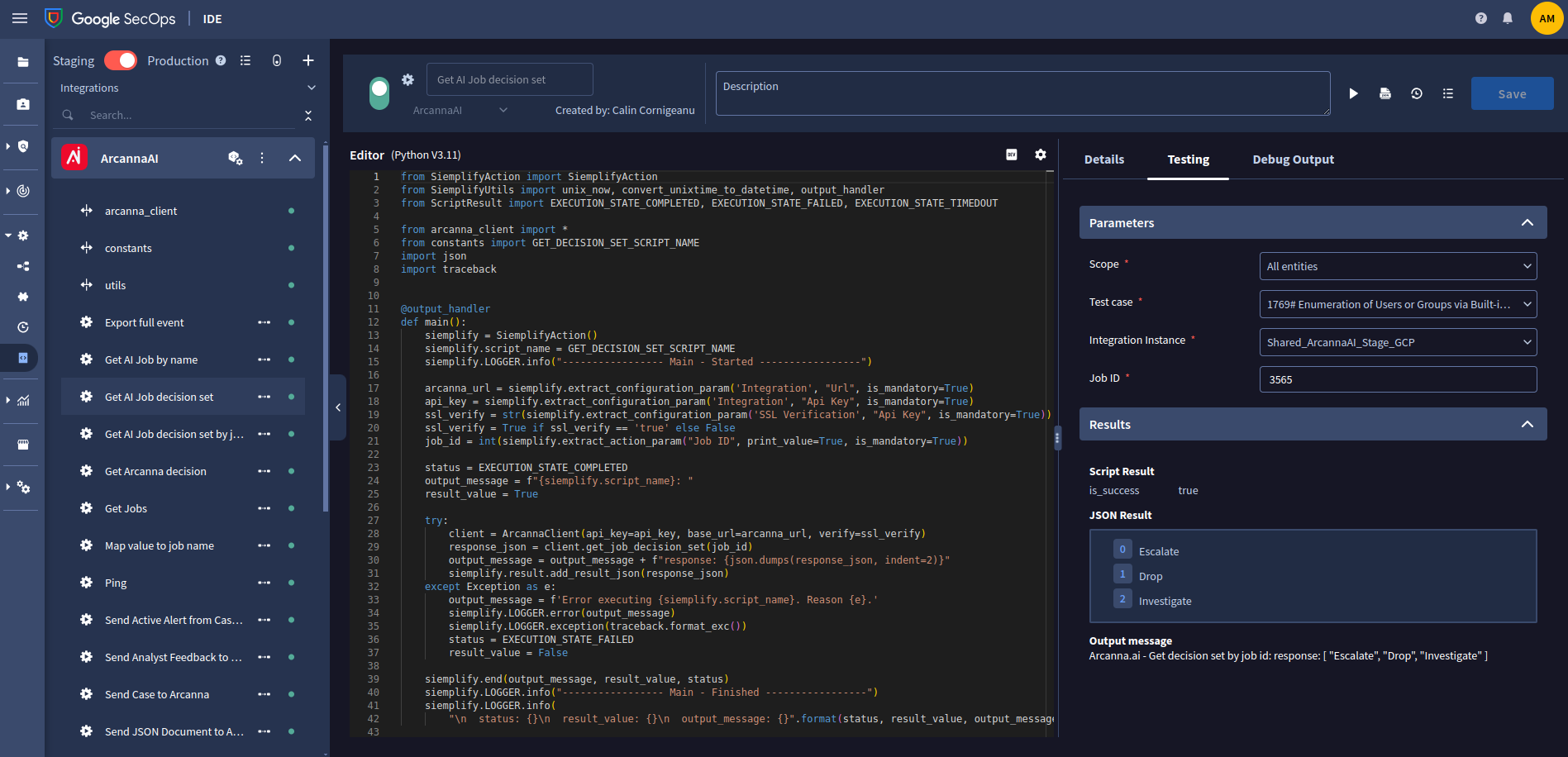This screenshot has width=1568, height=757.
Task: Toggle the action enabled switch
Action: coord(379,93)
